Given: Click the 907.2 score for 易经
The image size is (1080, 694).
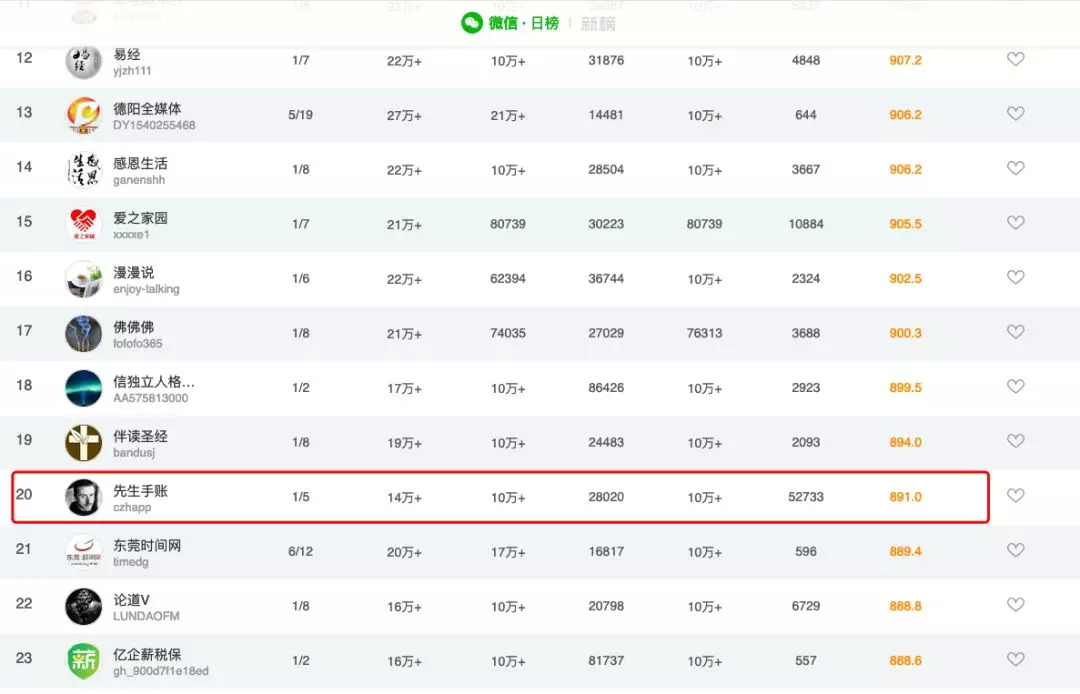Looking at the screenshot, I should [905, 60].
